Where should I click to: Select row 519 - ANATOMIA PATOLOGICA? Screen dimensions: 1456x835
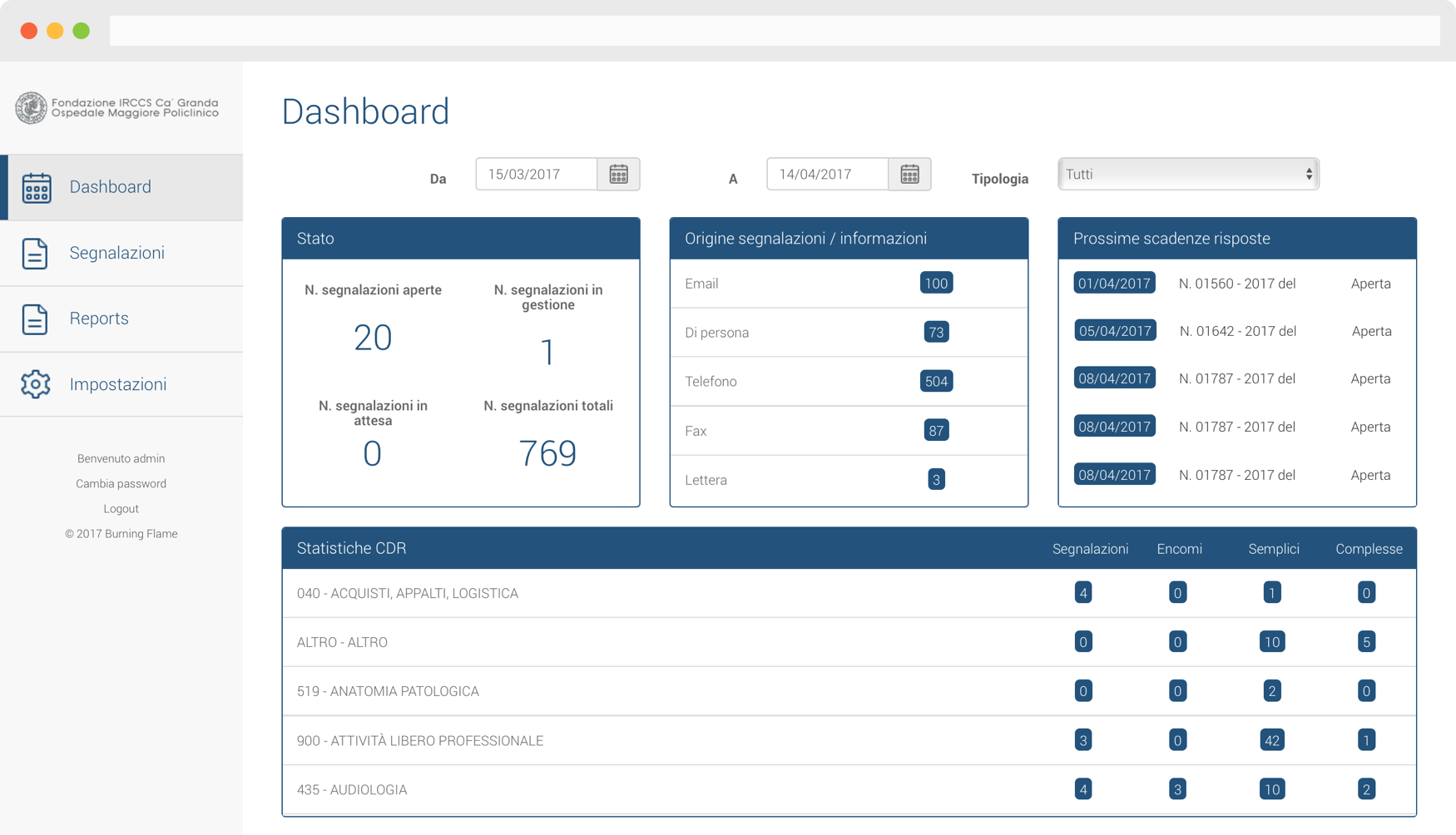pos(849,691)
